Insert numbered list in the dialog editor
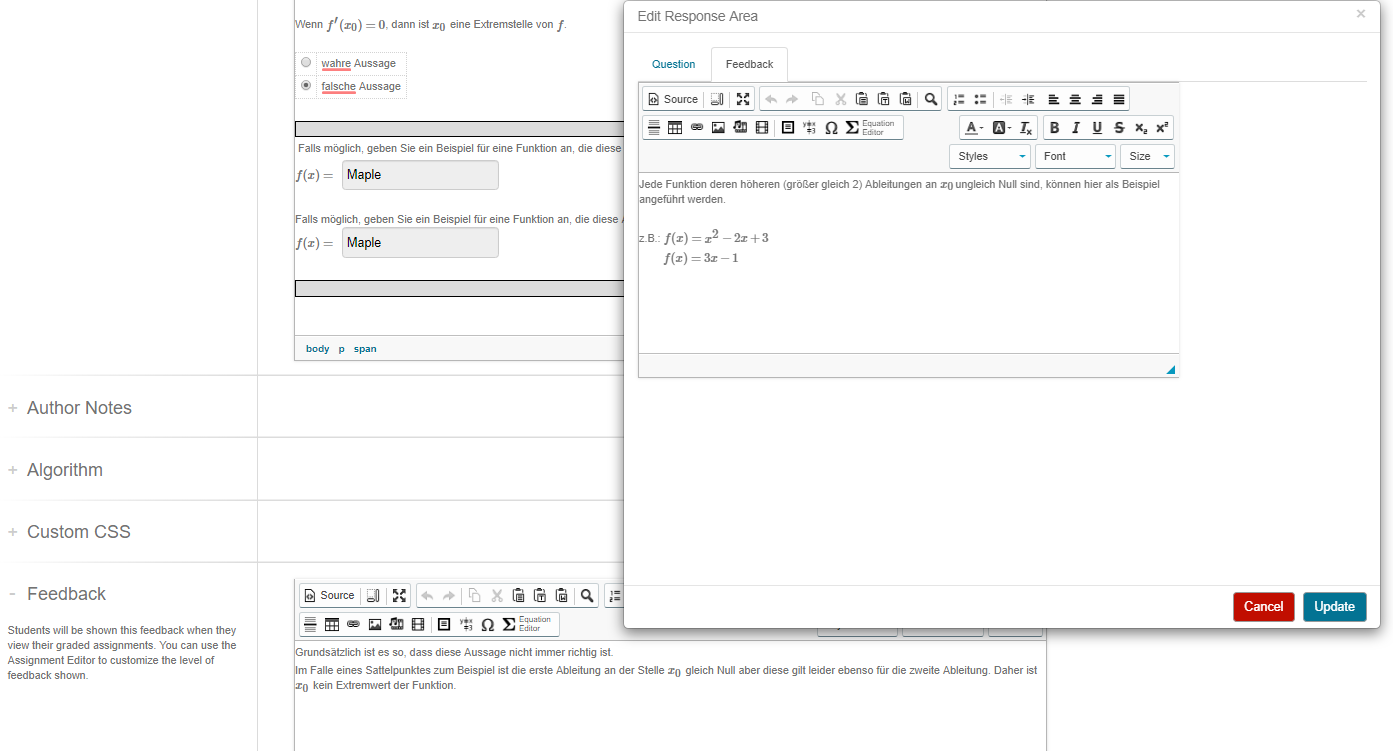Image resolution: width=1393 pixels, height=751 pixels. (x=959, y=99)
